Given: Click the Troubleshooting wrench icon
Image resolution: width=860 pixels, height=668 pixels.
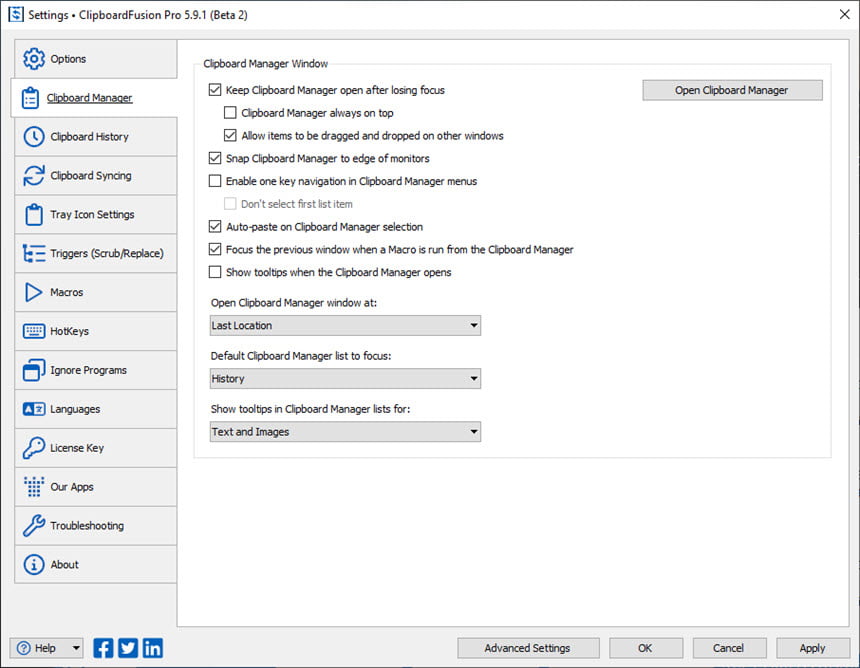Looking at the screenshot, I should 33,525.
